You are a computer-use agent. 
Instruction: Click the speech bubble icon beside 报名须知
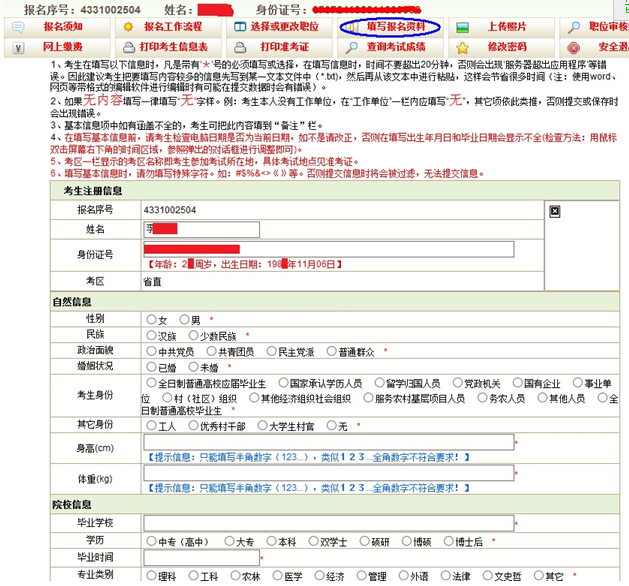pyautogui.click(x=18, y=27)
